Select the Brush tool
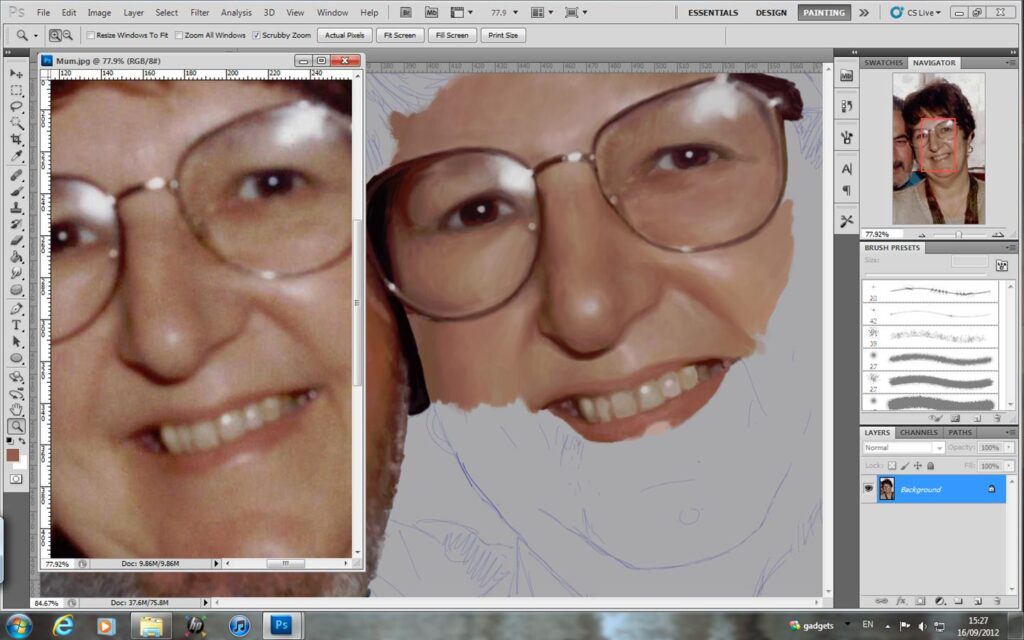 pos(18,191)
